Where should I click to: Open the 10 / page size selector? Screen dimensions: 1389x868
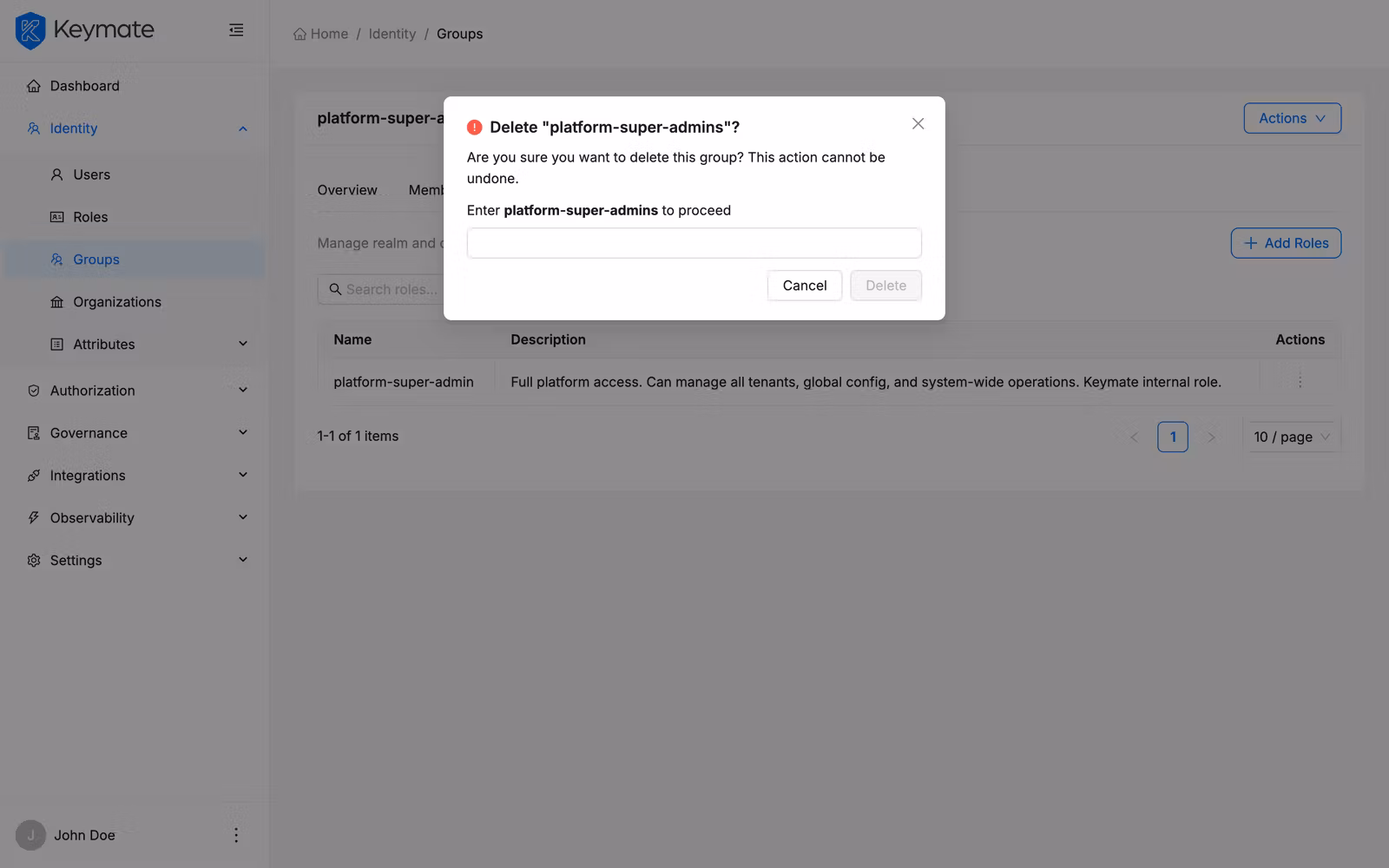tap(1290, 437)
